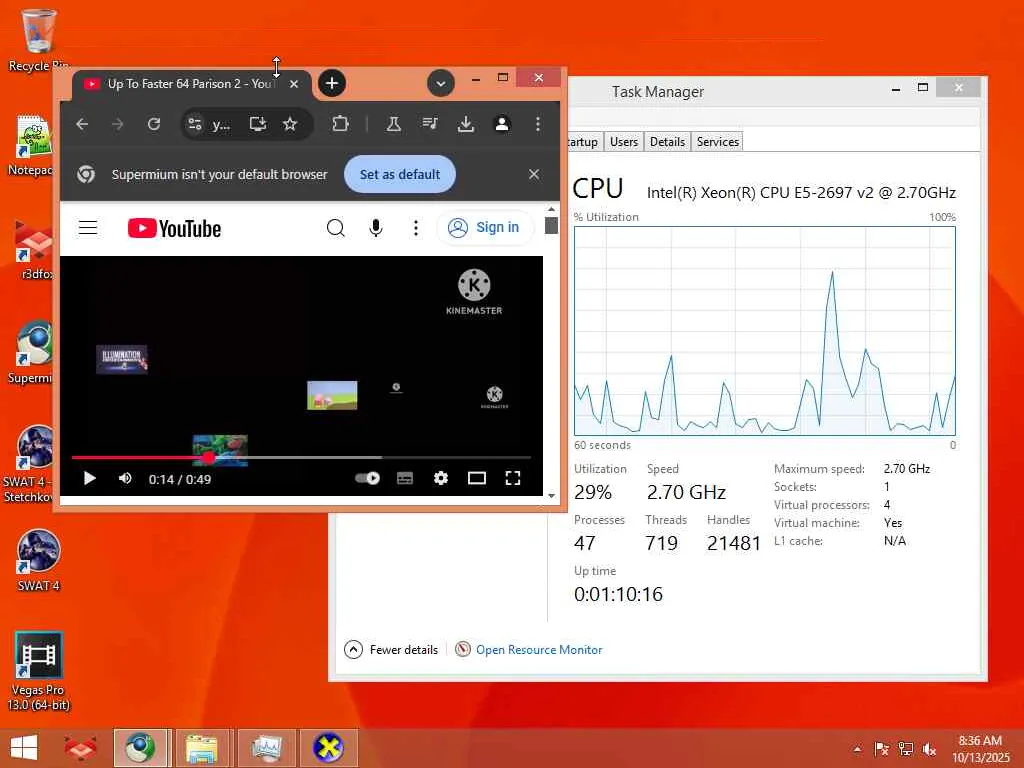This screenshot has width=1024, height=768.
Task: Click the CPU utilization graph
Action: coord(765,331)
